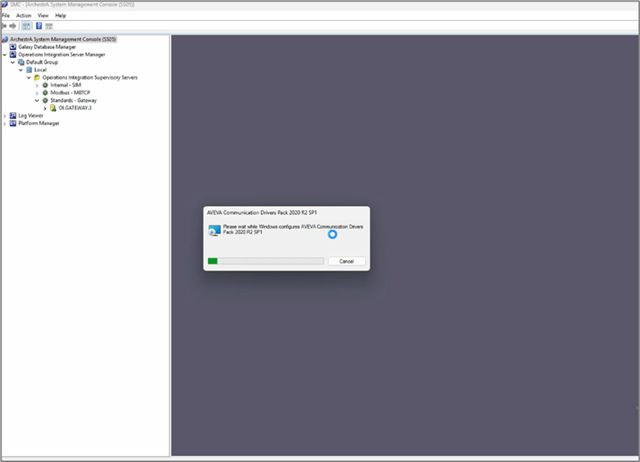Cancel the AVEVA driver pack configuration
This screenshot has height=462, width=640.
click(x=346, y=261)
